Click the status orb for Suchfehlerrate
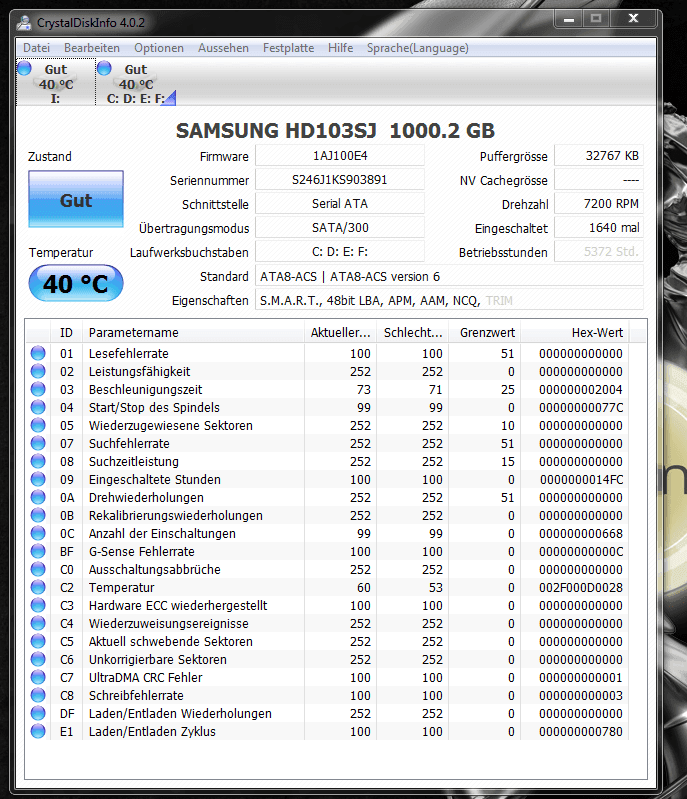 [x=38, y=443]
